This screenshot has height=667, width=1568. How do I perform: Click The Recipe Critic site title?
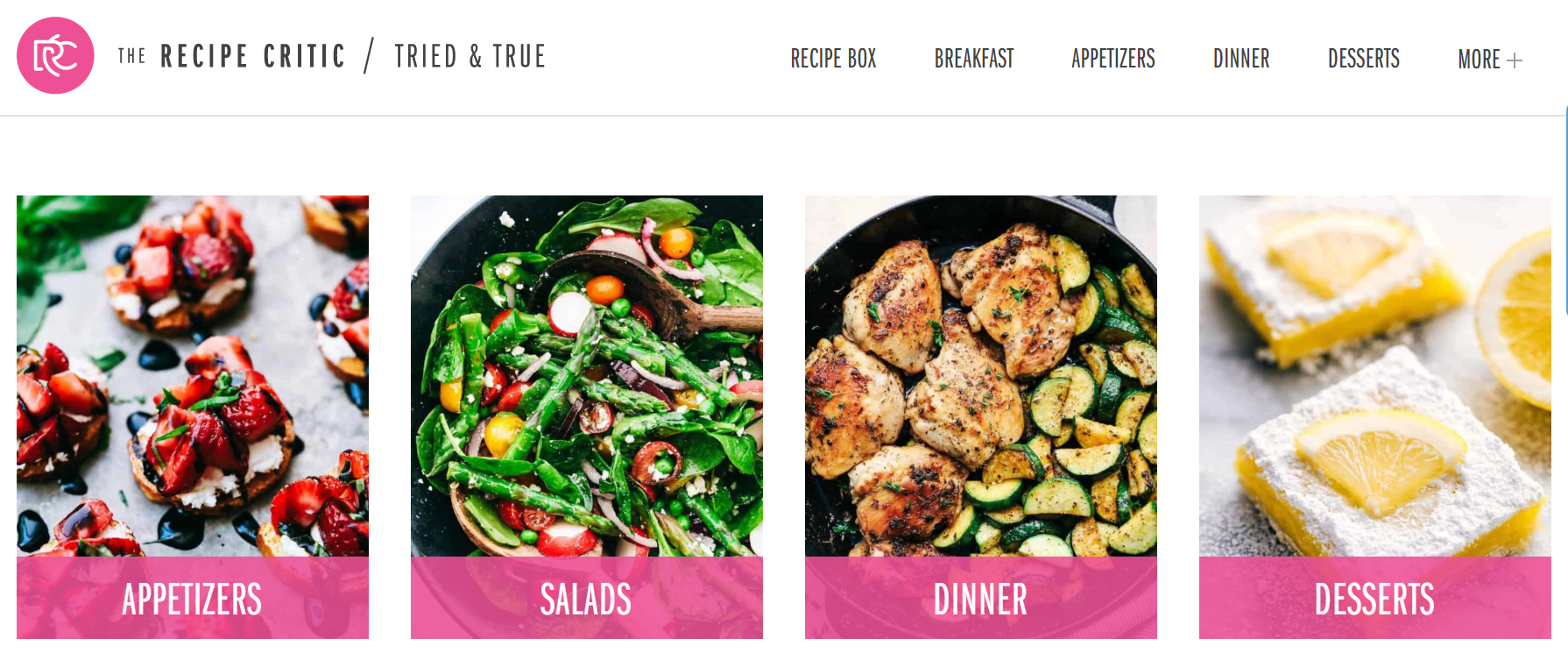(232, 56)
